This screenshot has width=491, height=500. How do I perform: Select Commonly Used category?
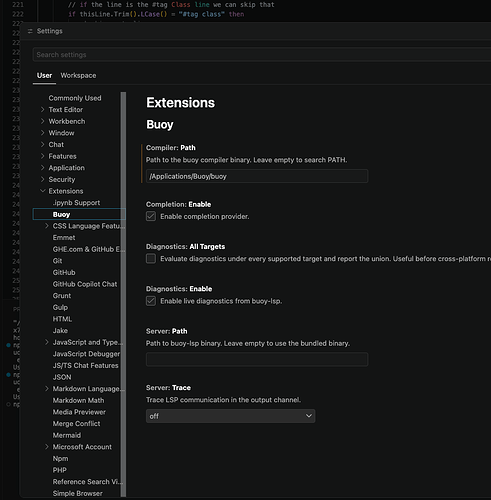75,98
